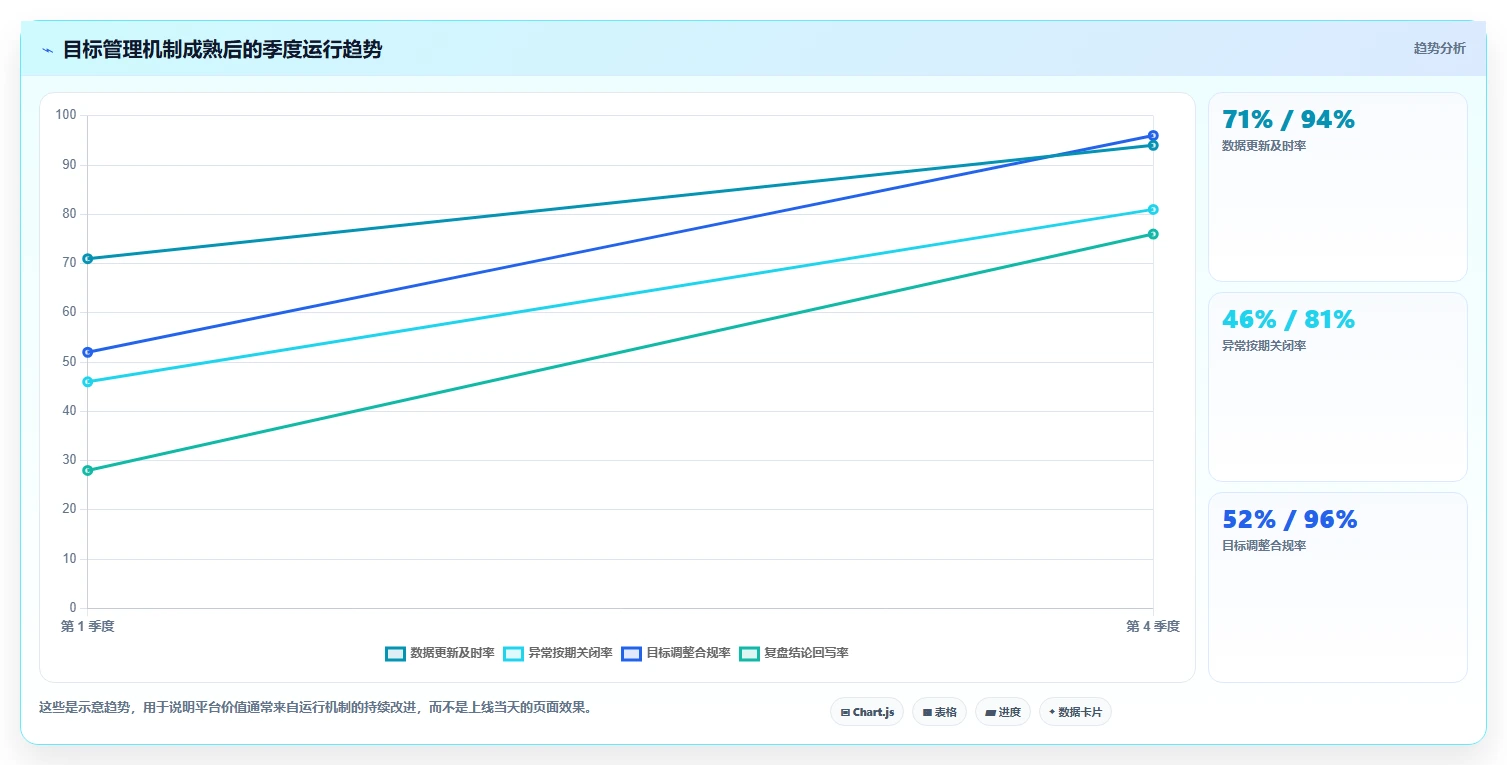The width and height of the screenshot is (1507, 765).
Task: Click 复盘结论回写率 fourth-quarter data point at 76
Action: coord(1153,234)
